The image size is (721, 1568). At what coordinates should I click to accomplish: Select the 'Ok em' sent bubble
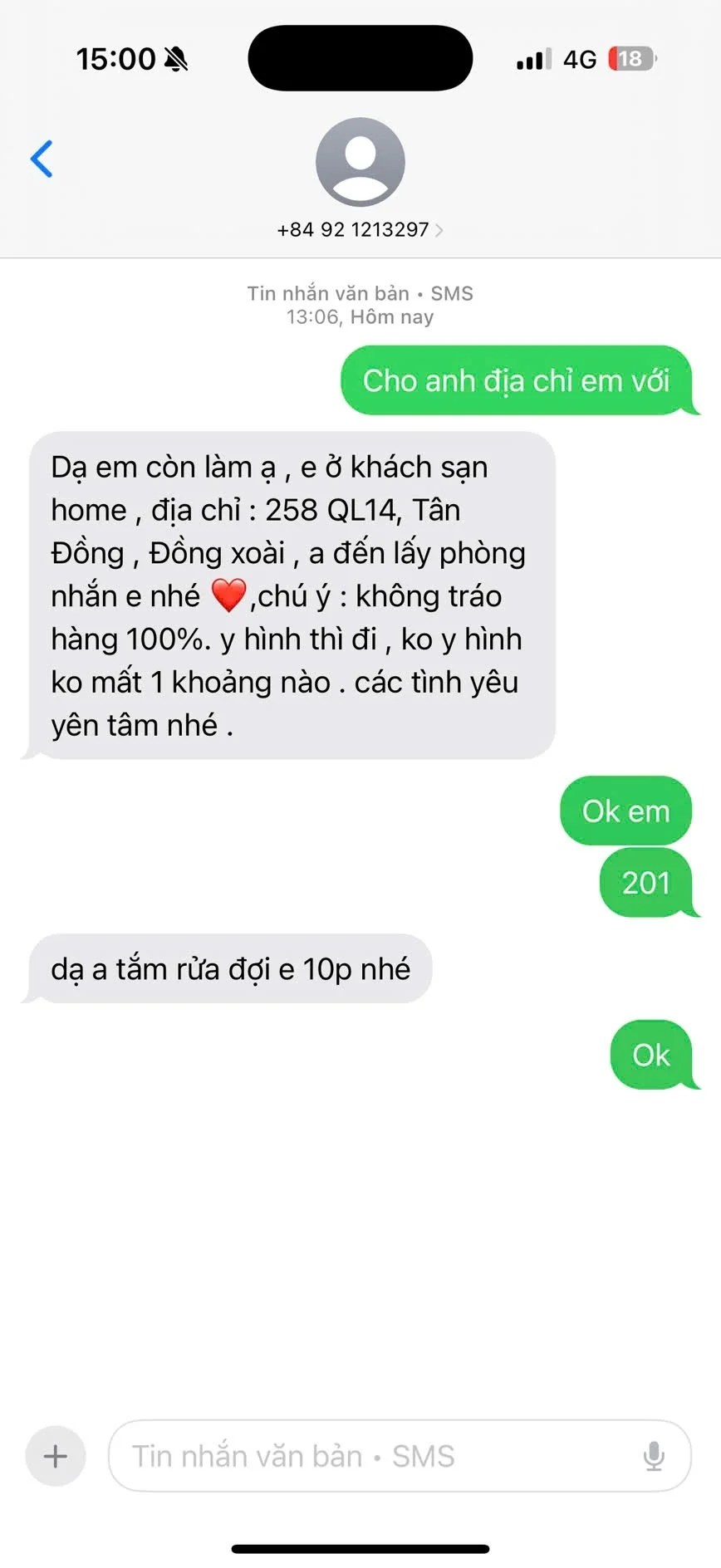tap(626, 811)
